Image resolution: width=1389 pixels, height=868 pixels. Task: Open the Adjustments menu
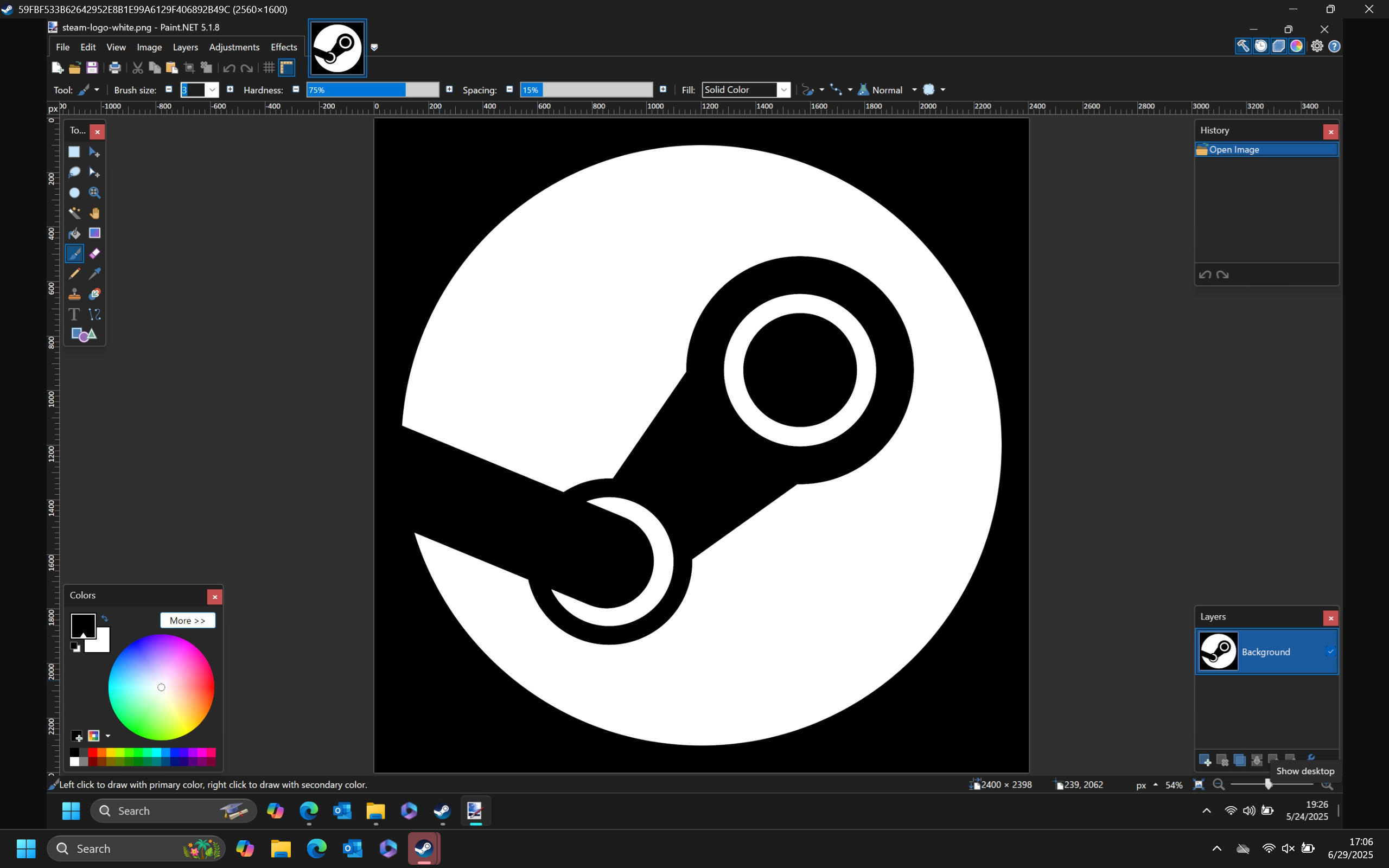(x=234, y=47)
